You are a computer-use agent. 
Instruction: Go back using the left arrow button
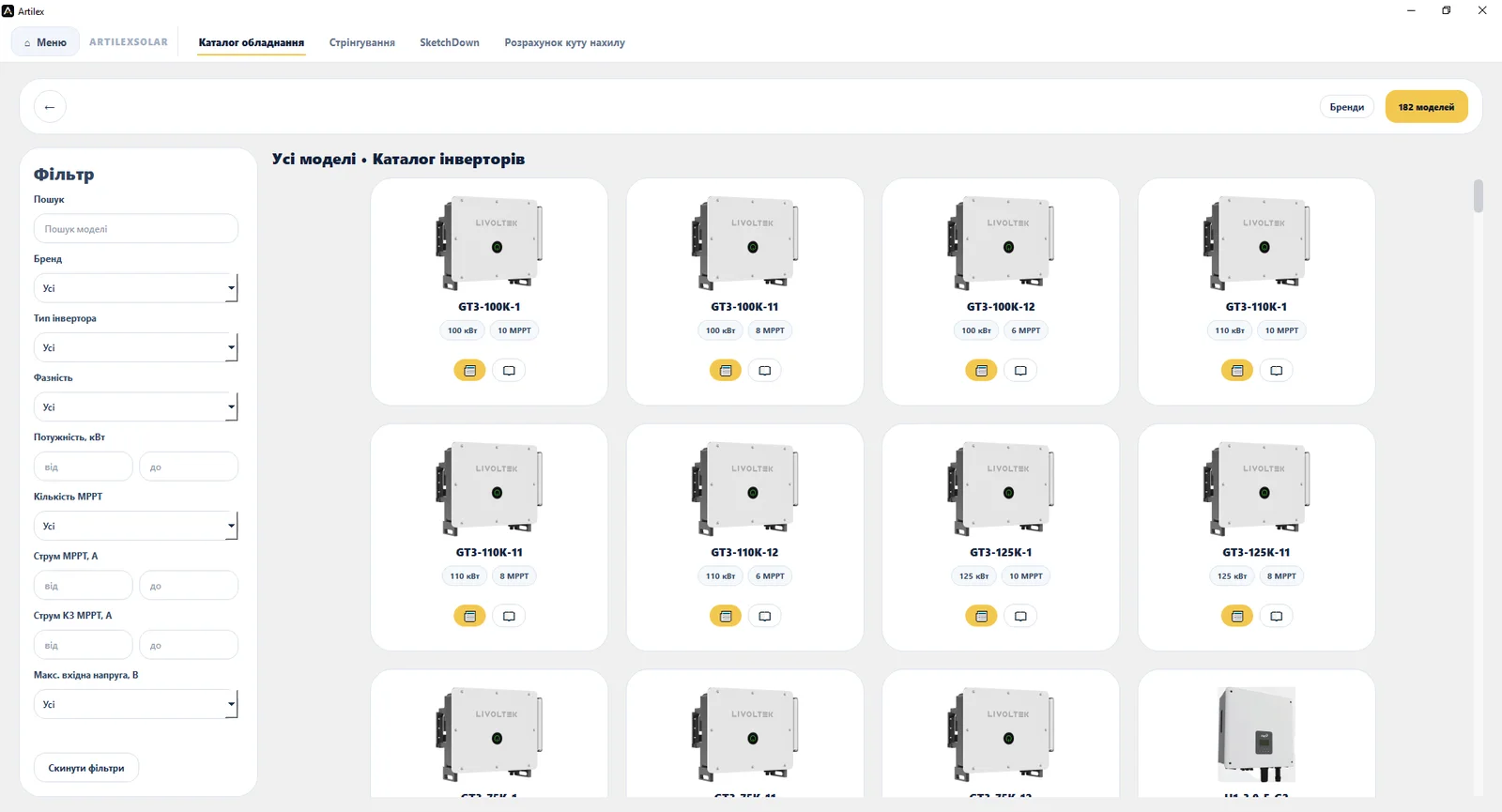click(x=50, y=107)
